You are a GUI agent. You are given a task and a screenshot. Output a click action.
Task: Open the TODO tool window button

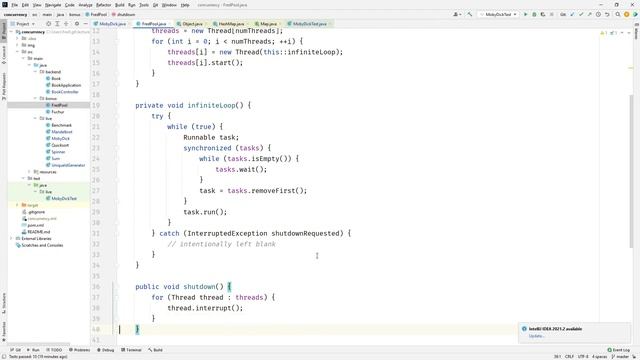[x=54, y=350]
